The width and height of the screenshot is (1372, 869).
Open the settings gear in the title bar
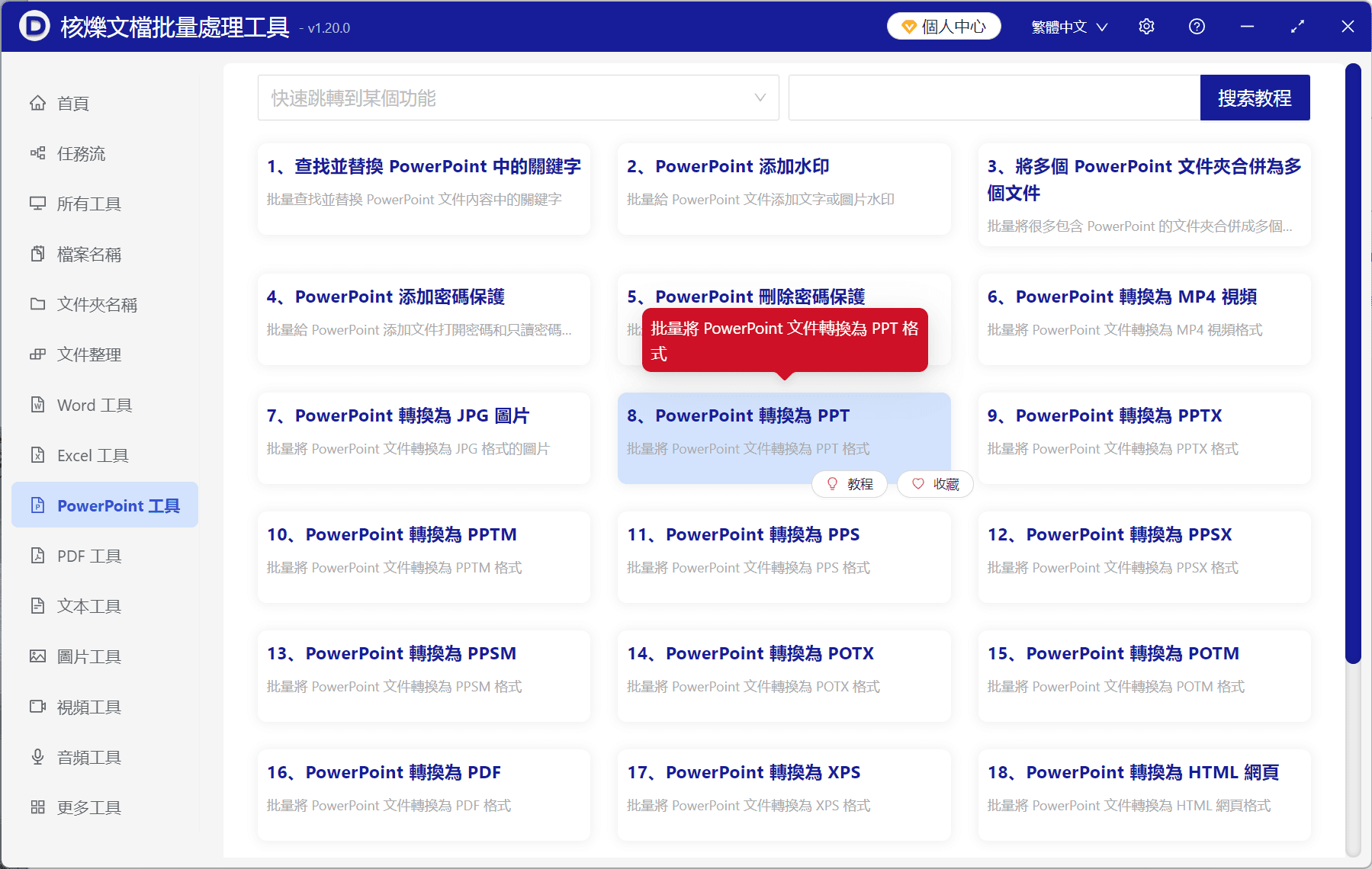[1146, 26]
